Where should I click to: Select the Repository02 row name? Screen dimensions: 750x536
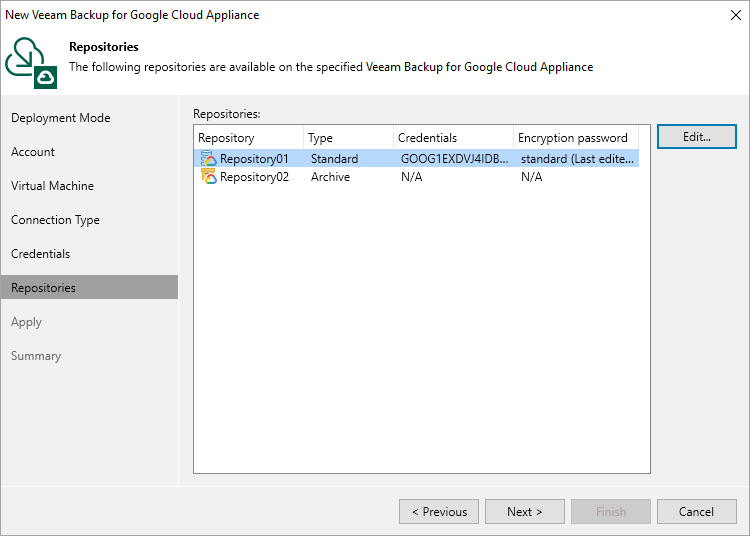point(254,177)
